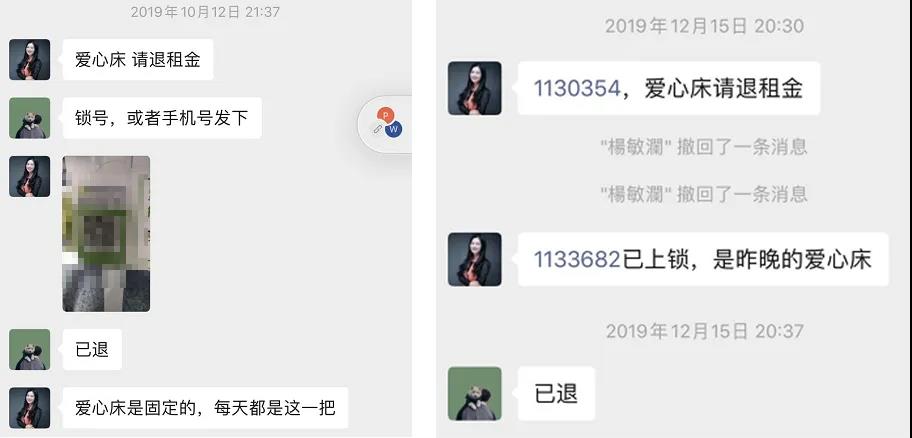Tap woman's avatar beside '爱心床 请退租金' with space
Screen dimensions: 912x438
pos(30,59)
